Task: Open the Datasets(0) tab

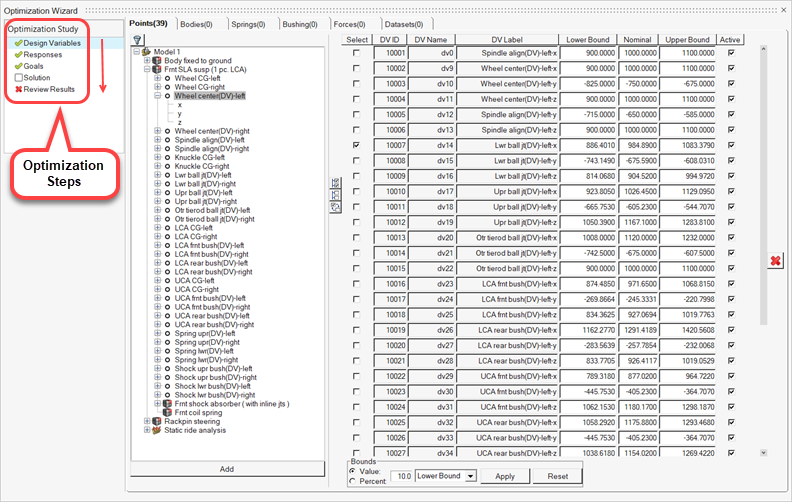Action: [x=404, y=23]
